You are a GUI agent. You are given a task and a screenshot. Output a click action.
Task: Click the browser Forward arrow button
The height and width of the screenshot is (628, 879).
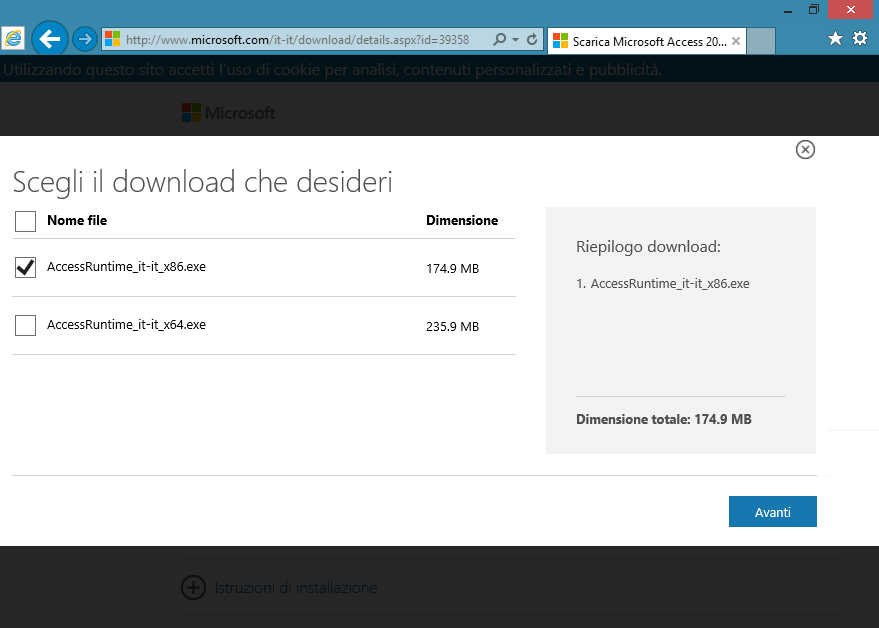tap(85, 40)
